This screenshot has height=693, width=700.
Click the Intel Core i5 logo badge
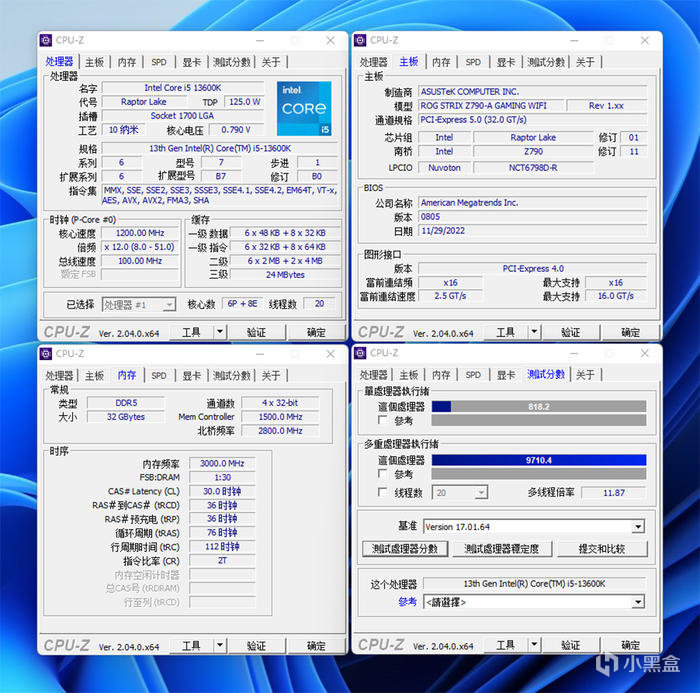[304, 108]
